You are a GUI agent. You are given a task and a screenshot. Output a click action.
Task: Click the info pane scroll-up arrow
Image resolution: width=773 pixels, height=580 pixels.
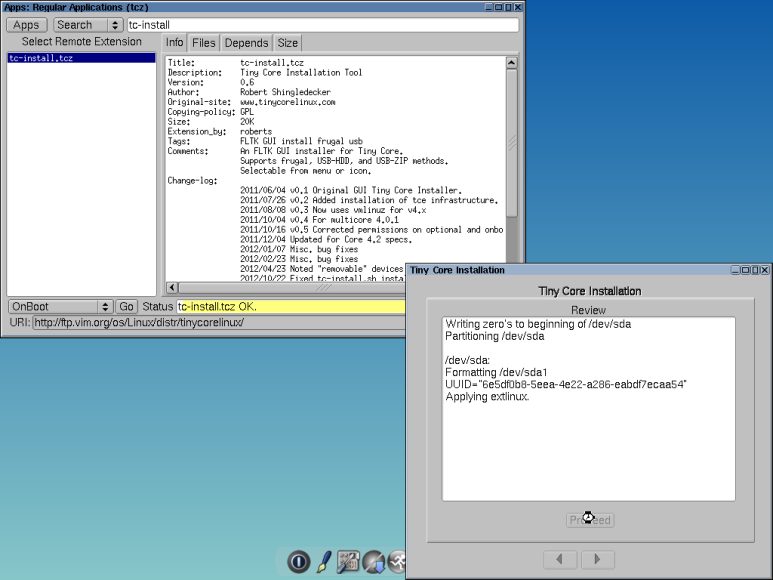click(x=512, y=63)
